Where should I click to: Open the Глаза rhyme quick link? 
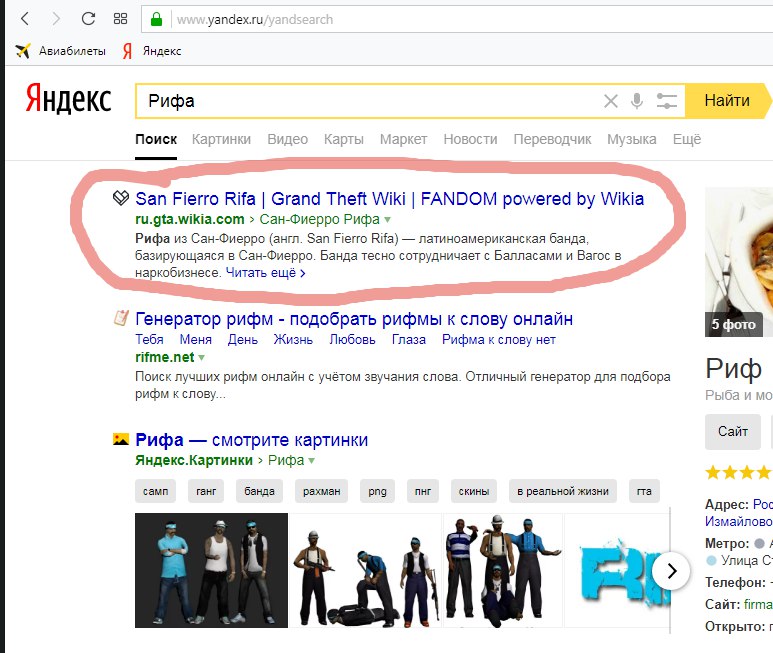coord(409,340)
